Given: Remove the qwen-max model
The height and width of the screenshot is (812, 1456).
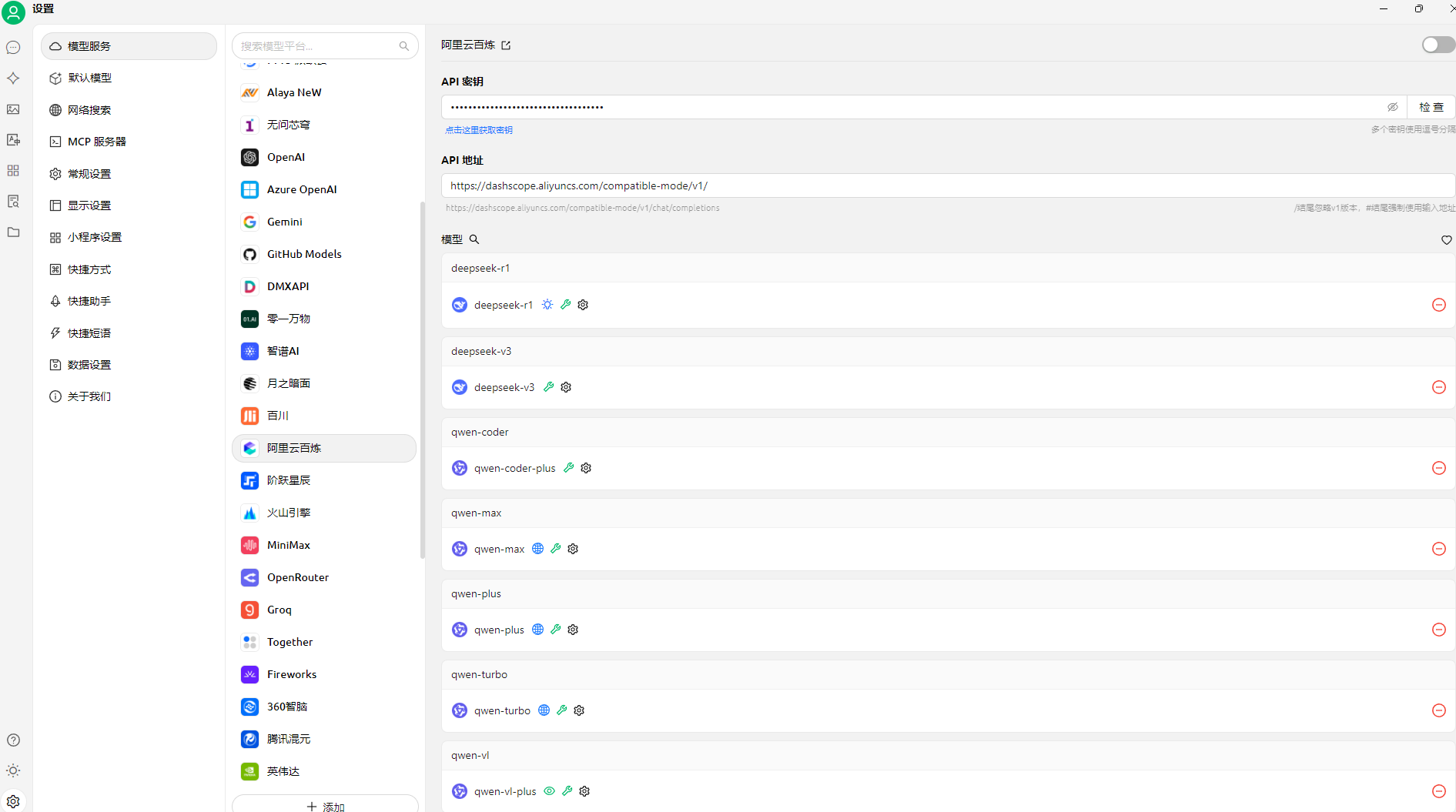Looking at the screenshot, I should click(x=1438, y=549).
